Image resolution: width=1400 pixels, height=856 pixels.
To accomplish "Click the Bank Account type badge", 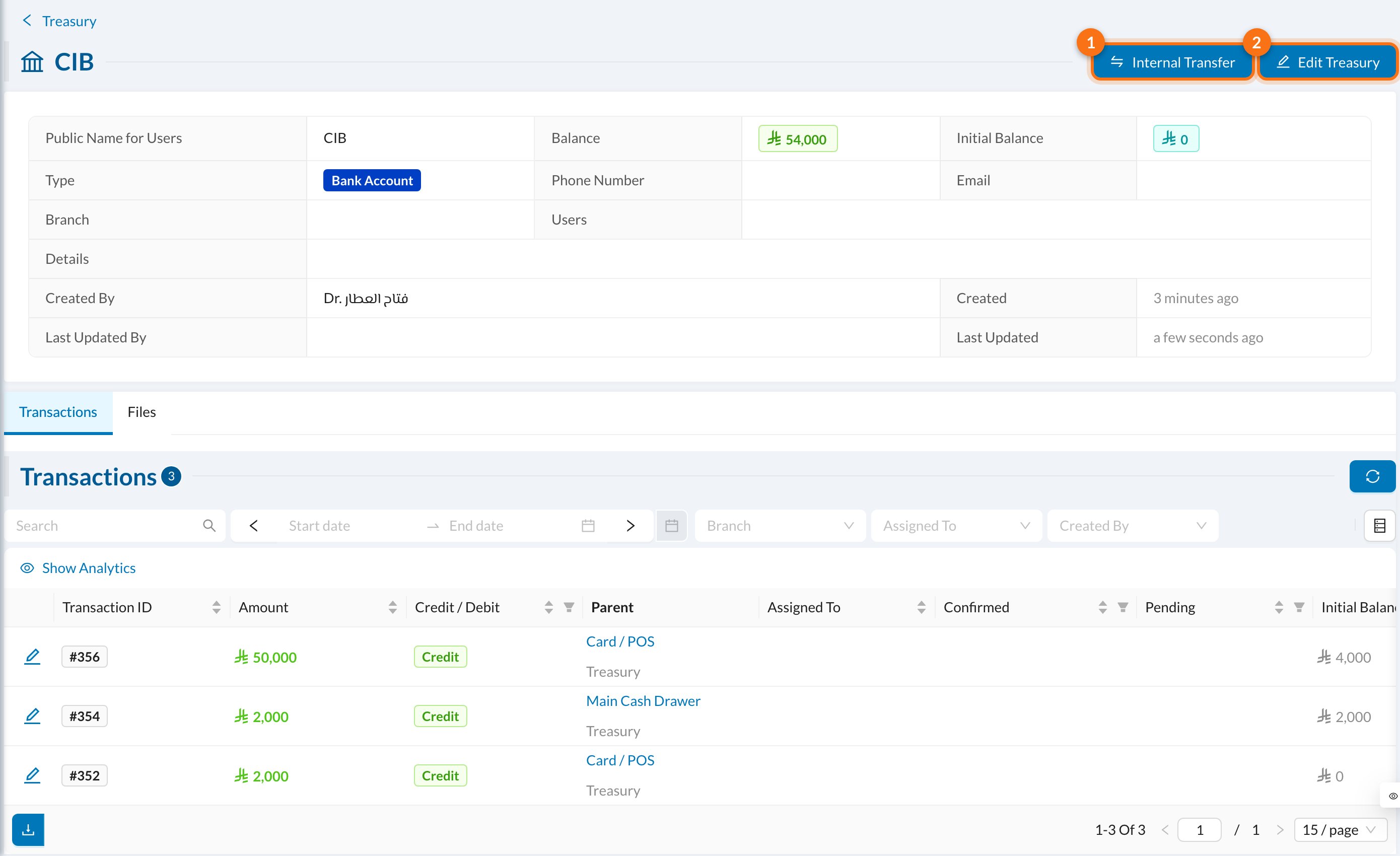I will [372, 180].
